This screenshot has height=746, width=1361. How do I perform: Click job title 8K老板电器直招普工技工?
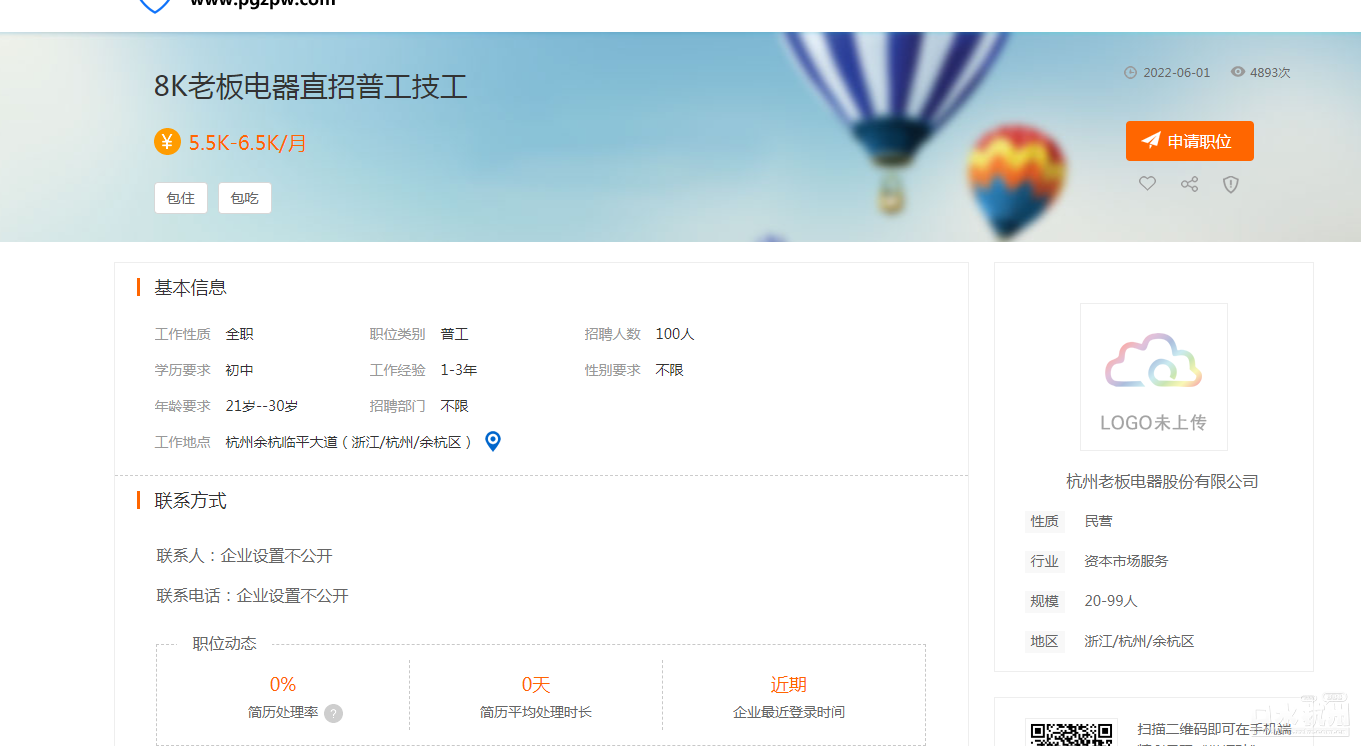tap(311, 87)
